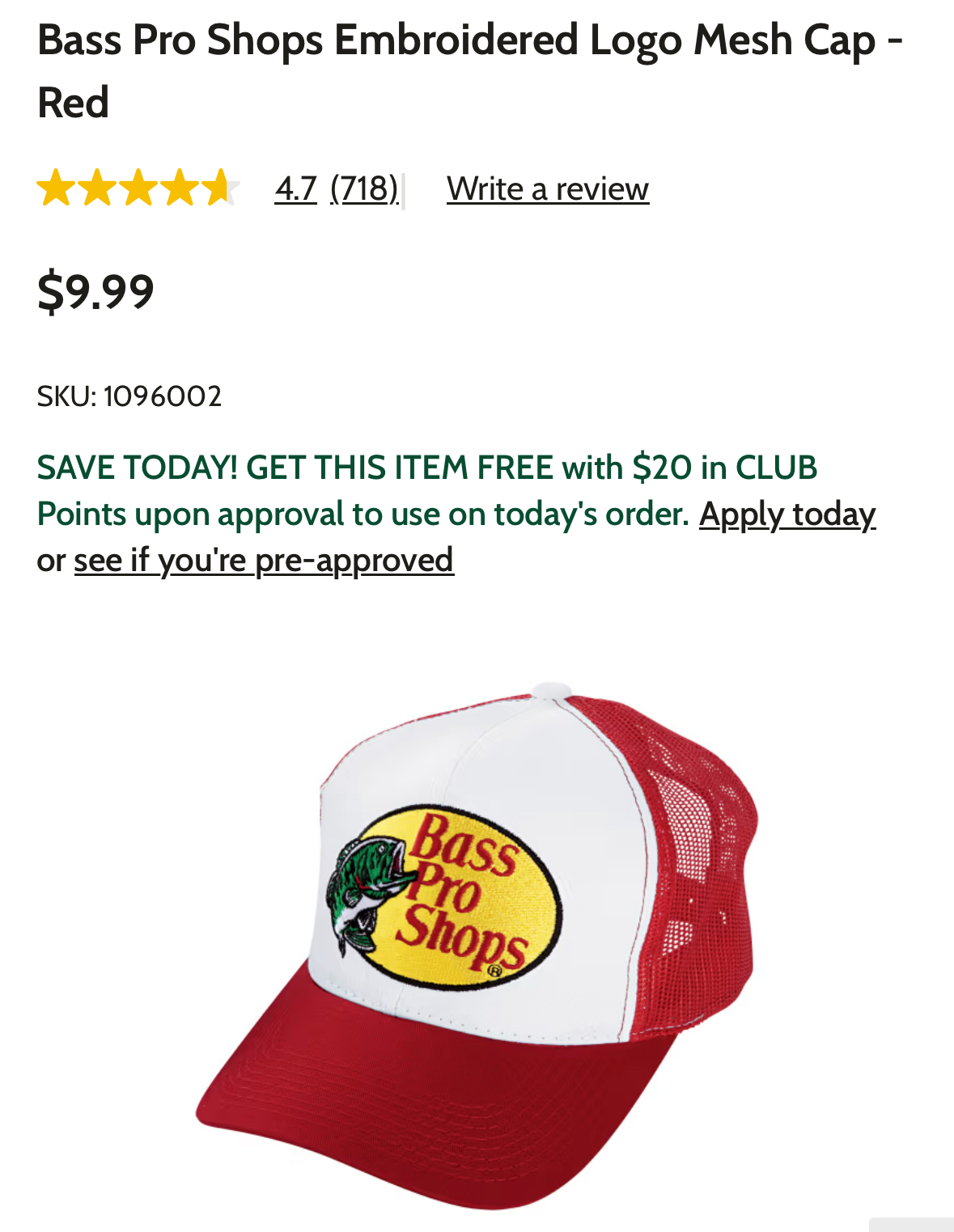Open the (718) reviews count link
954x1232 pixels.
coord(364,189)
